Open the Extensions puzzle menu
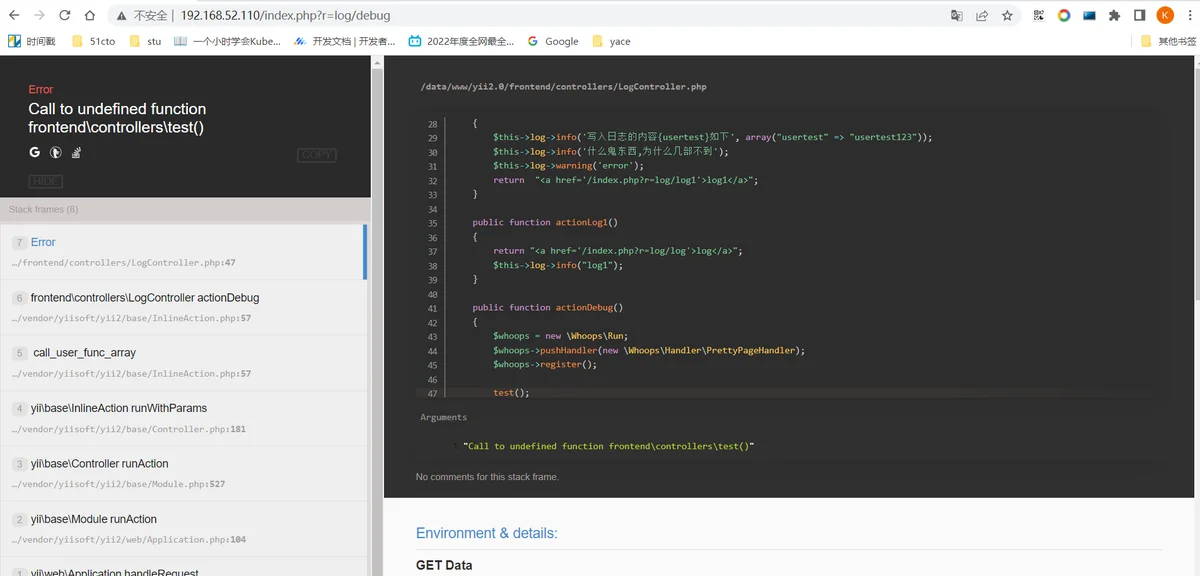1200x576 pixels. [1115, 15]
